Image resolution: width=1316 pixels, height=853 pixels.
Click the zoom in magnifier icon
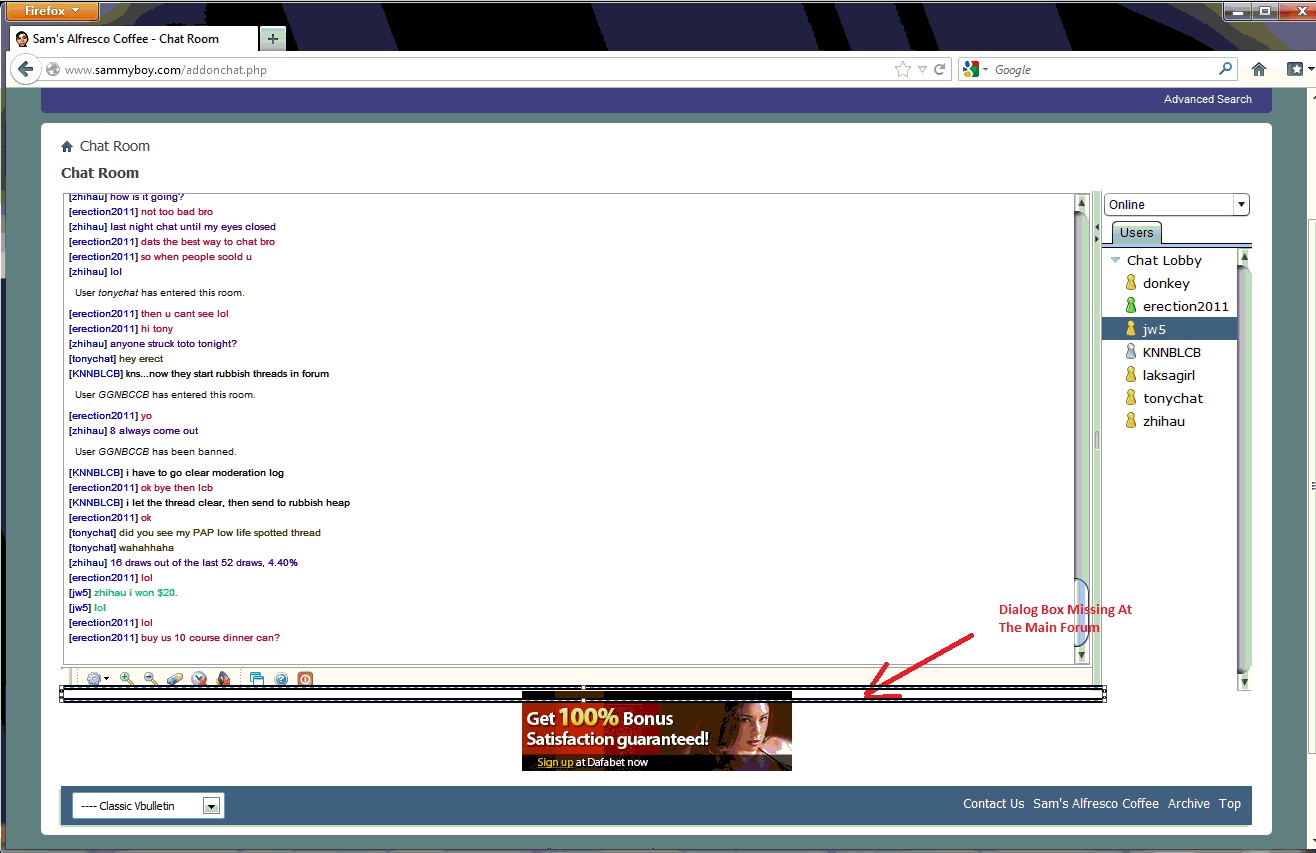[127, 678]
